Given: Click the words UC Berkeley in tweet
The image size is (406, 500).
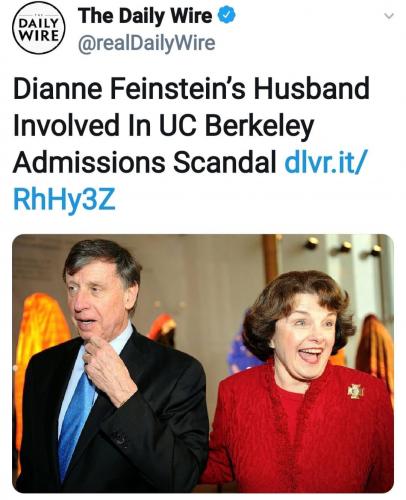Looking at the screenshot, I should point(236,126).
